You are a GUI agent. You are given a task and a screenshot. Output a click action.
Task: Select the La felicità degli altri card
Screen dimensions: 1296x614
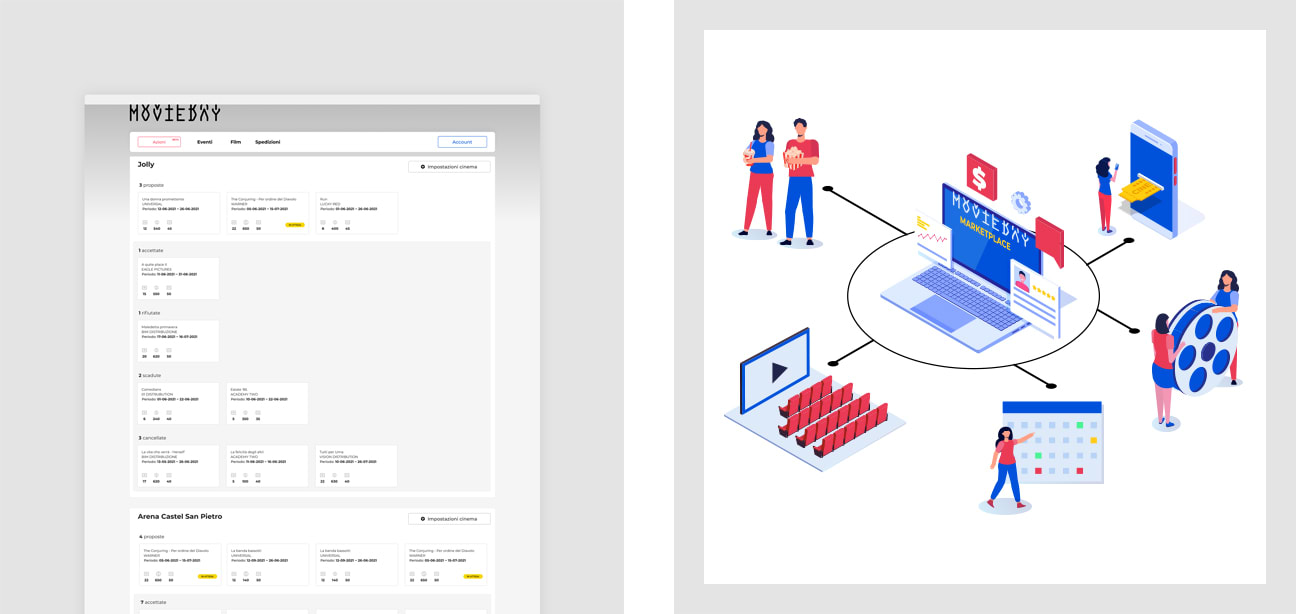point(267,466)
